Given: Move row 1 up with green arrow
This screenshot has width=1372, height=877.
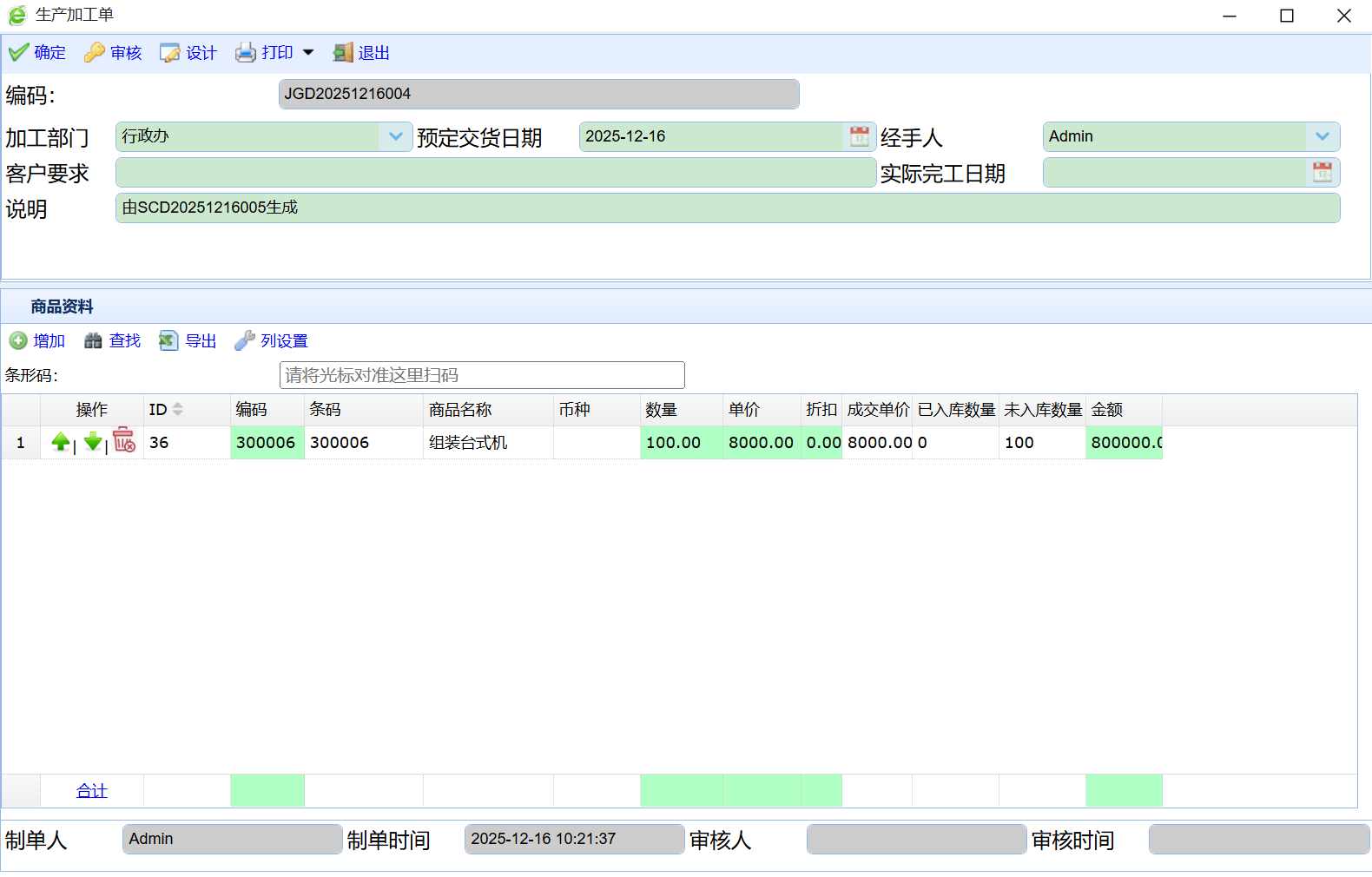Looking at the screenshot, I should point(61,442).
